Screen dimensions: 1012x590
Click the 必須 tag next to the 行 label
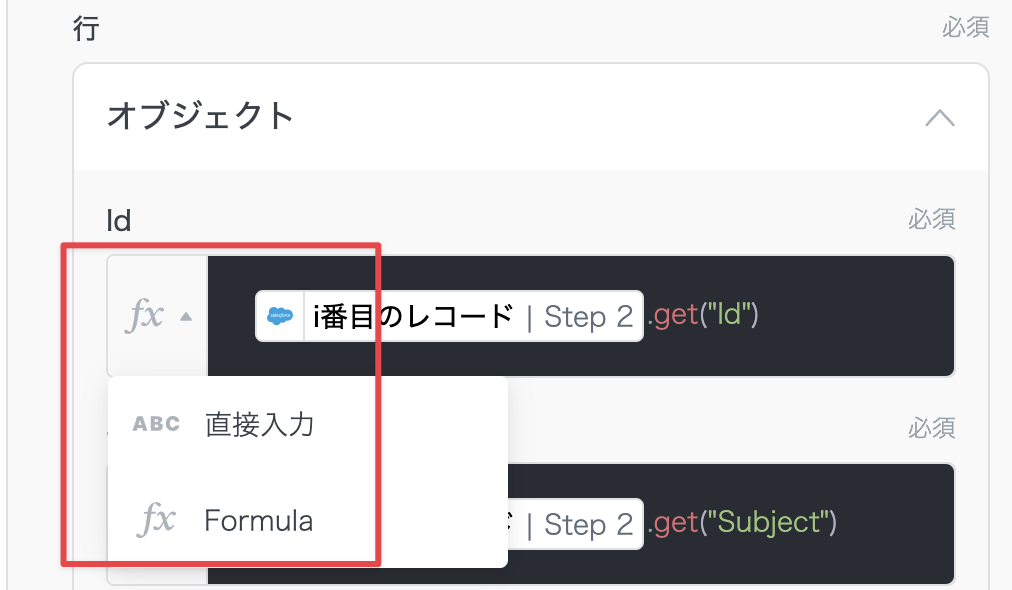965,27
